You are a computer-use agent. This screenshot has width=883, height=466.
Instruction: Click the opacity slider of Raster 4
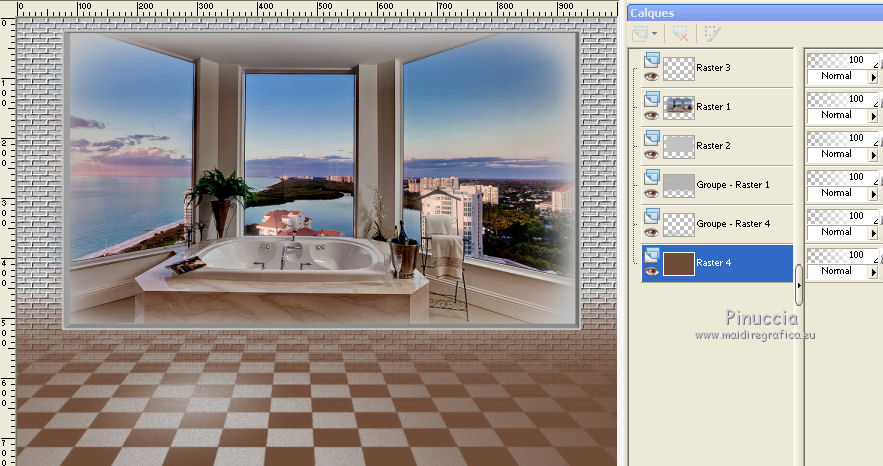842,254
